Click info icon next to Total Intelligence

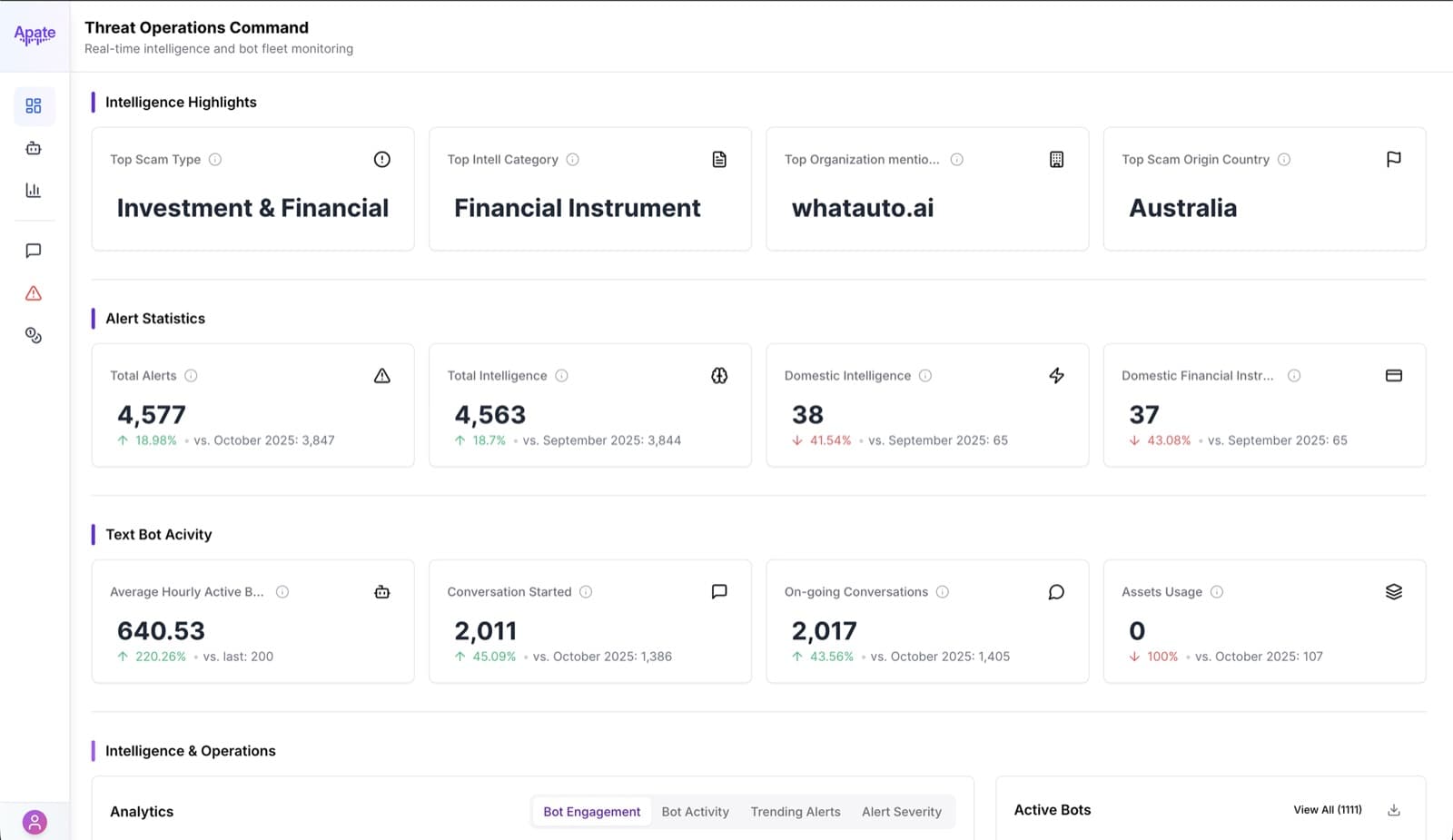[x=562, y=376]
